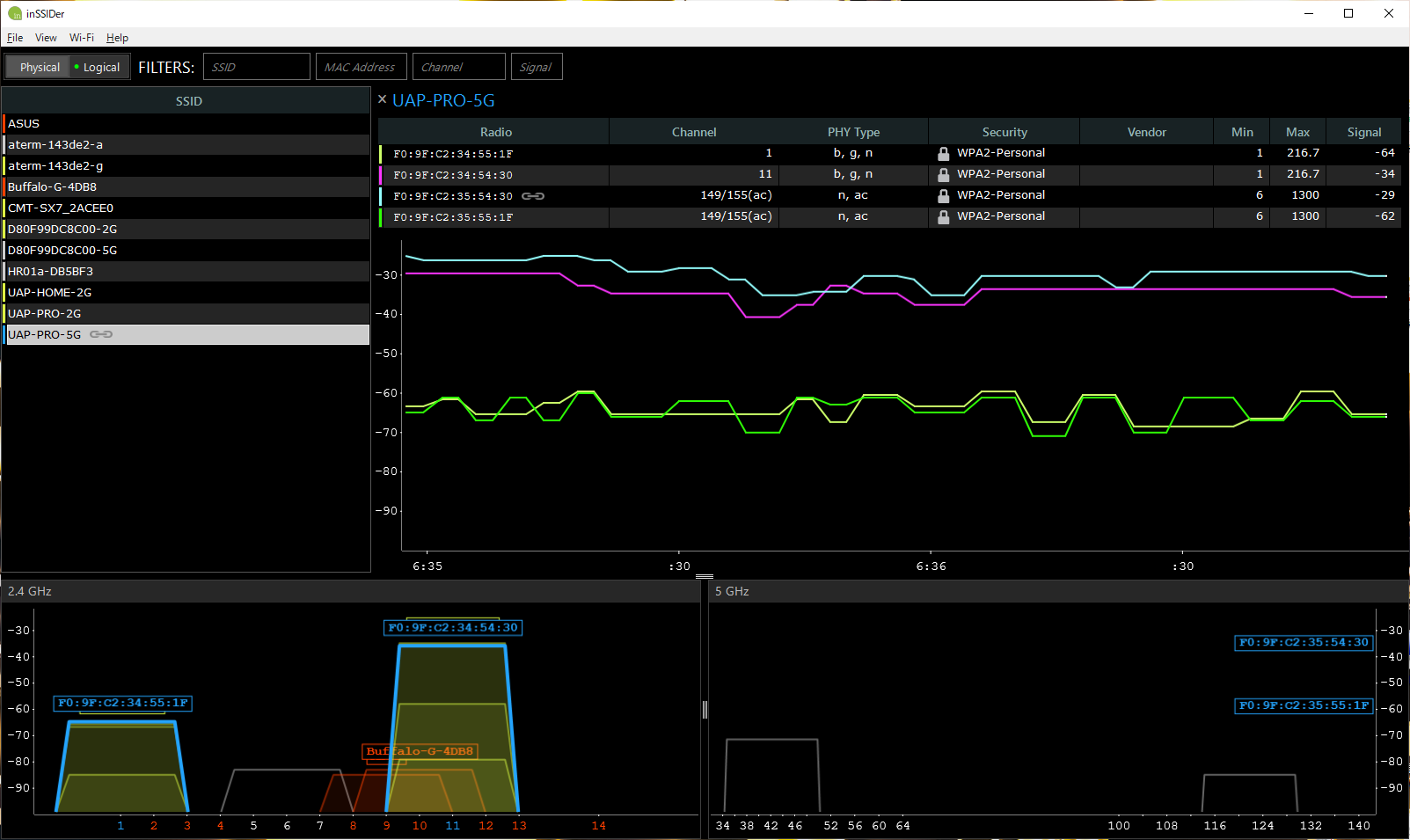Click the link icon on the UAP-PRO-5G SSID row

coord(101,334)
